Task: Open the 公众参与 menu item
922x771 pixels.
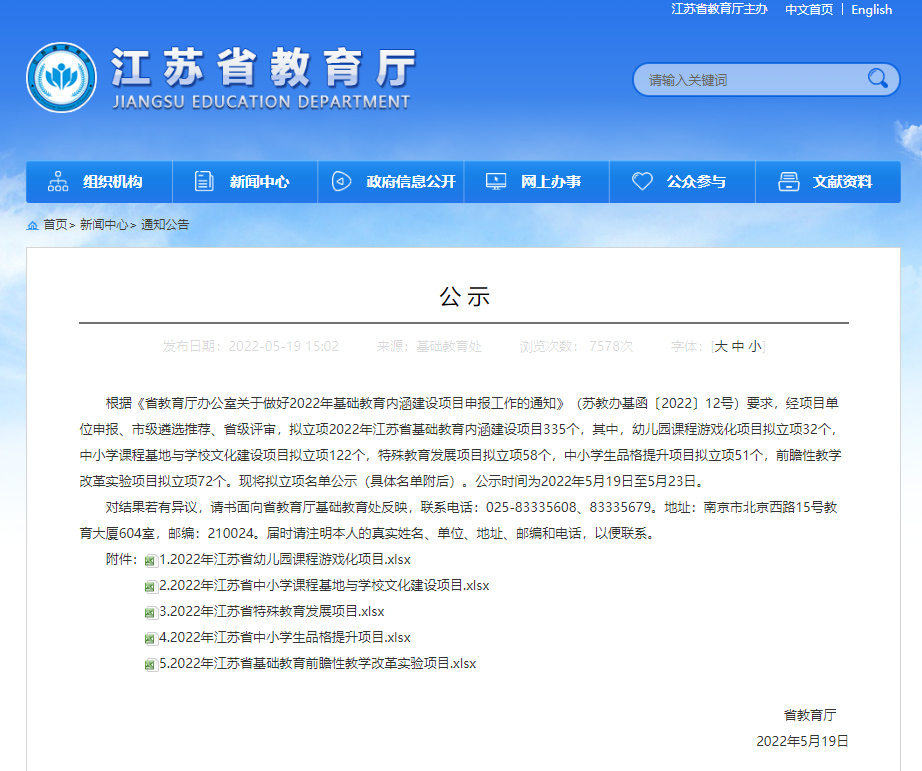Action: pos(696,182)
